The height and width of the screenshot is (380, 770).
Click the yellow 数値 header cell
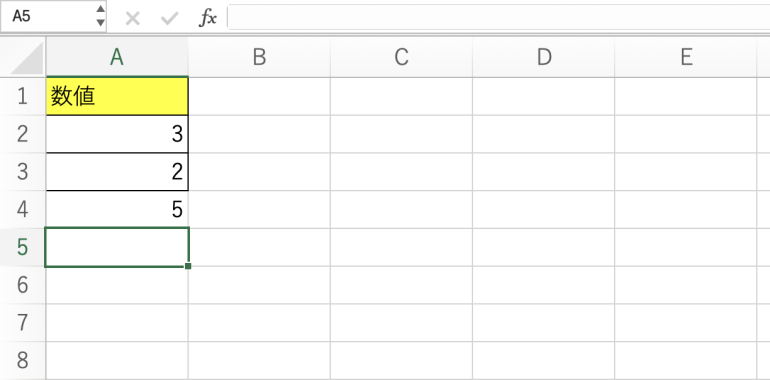click(x=117, y=97)
